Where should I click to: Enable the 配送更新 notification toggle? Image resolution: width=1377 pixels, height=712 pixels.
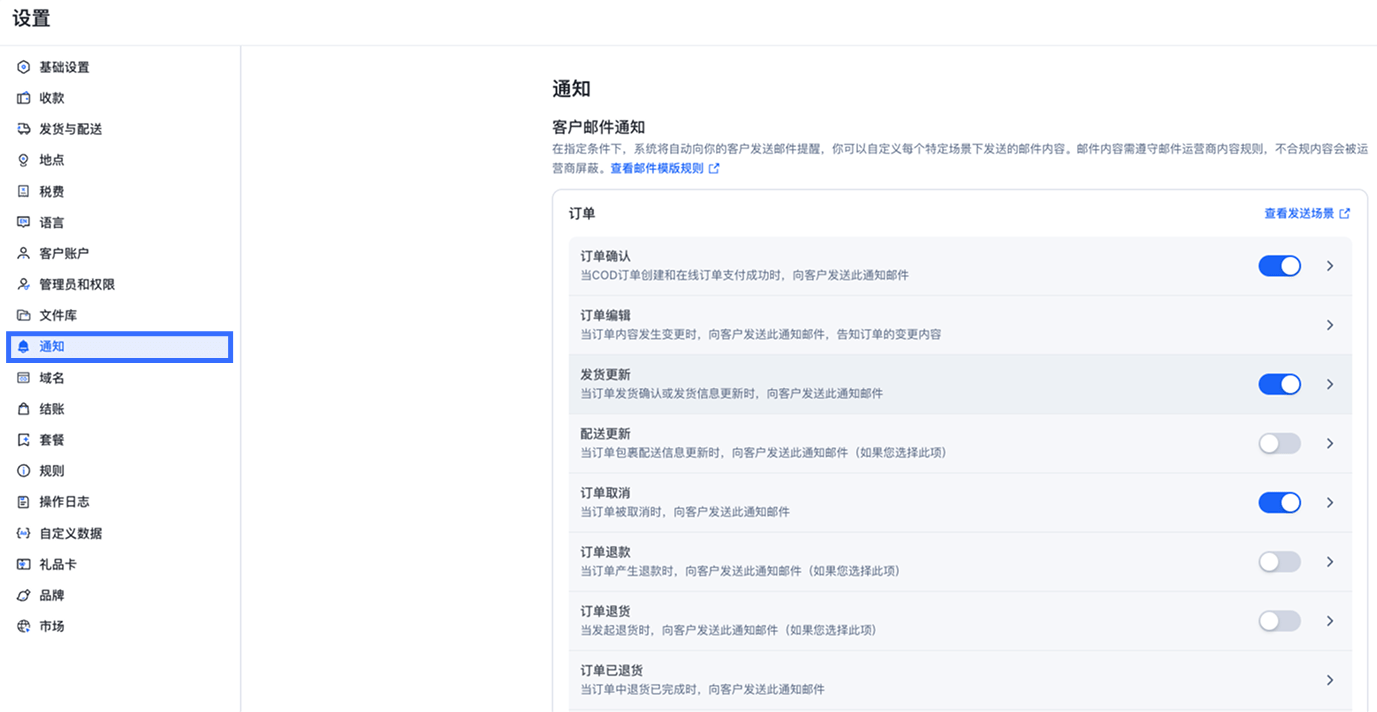click(x=1279, y=443)
